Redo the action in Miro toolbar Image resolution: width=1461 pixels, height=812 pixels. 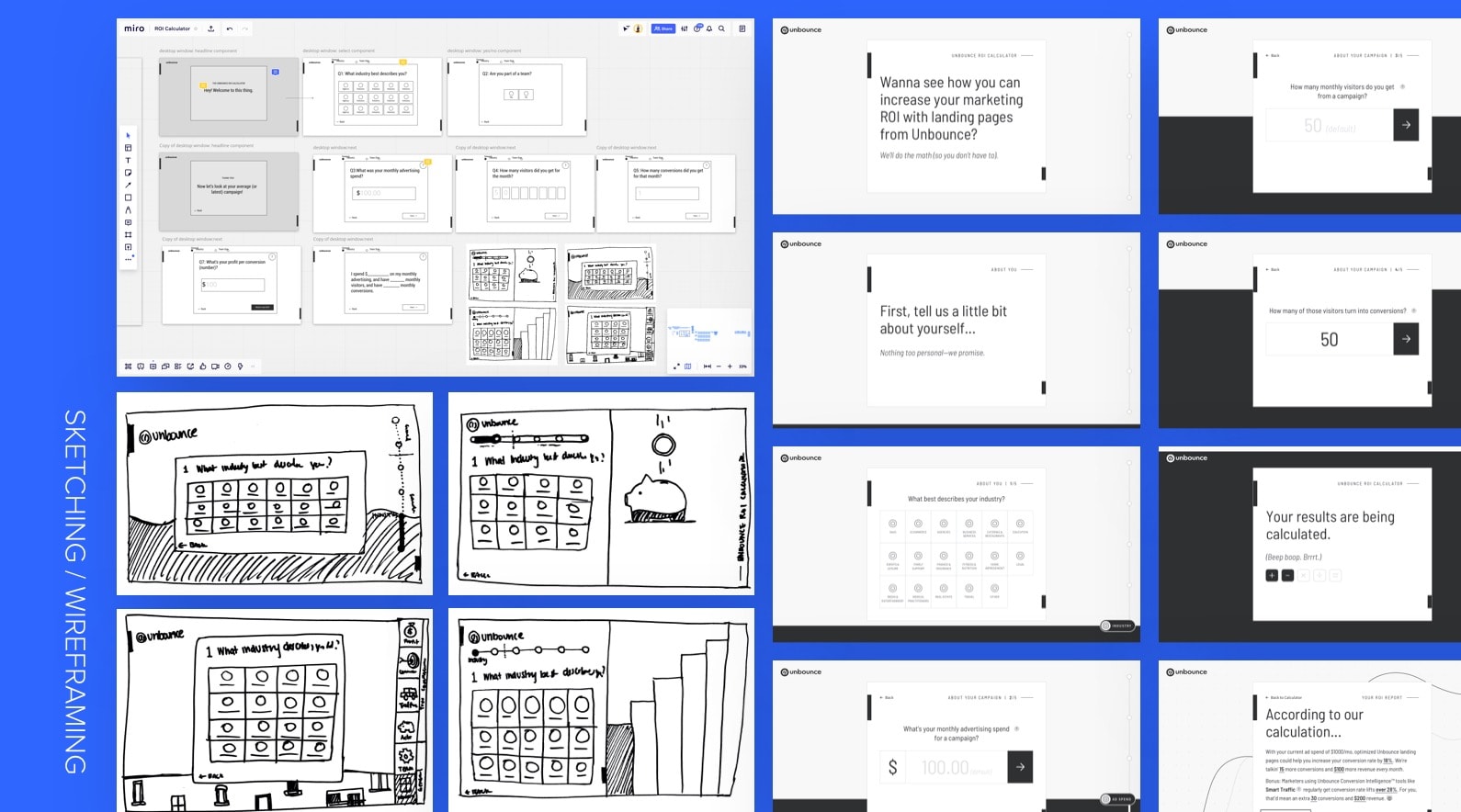click(245, 28)
